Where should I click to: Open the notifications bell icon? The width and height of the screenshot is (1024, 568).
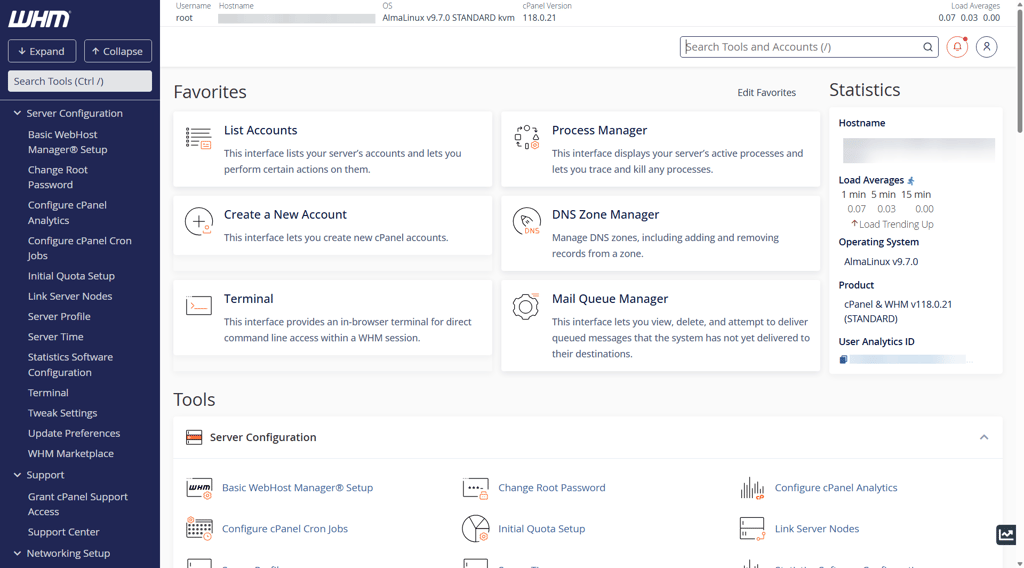point(957,47)
